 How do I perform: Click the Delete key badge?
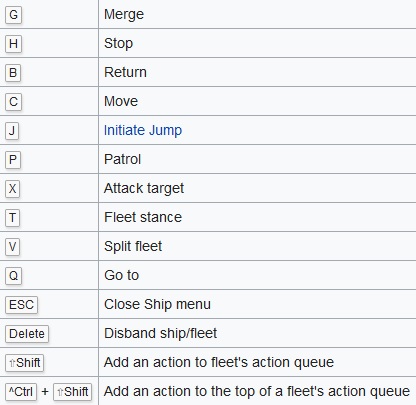pyautogui.click(x=27, y=334)
